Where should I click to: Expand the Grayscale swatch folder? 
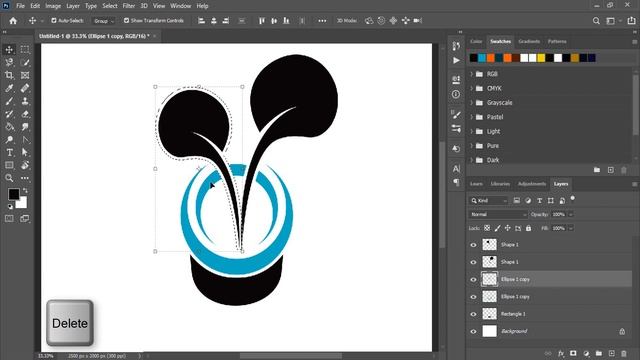[471, 102]
